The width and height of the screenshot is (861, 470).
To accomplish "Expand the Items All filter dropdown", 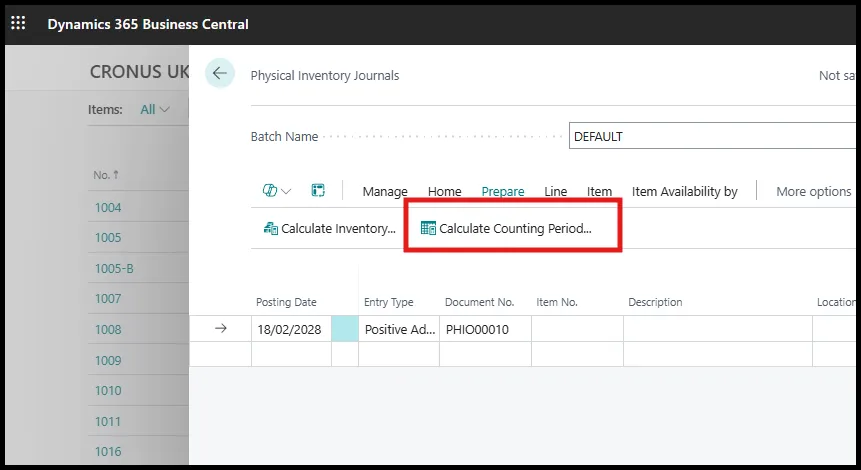I will 155,110.
